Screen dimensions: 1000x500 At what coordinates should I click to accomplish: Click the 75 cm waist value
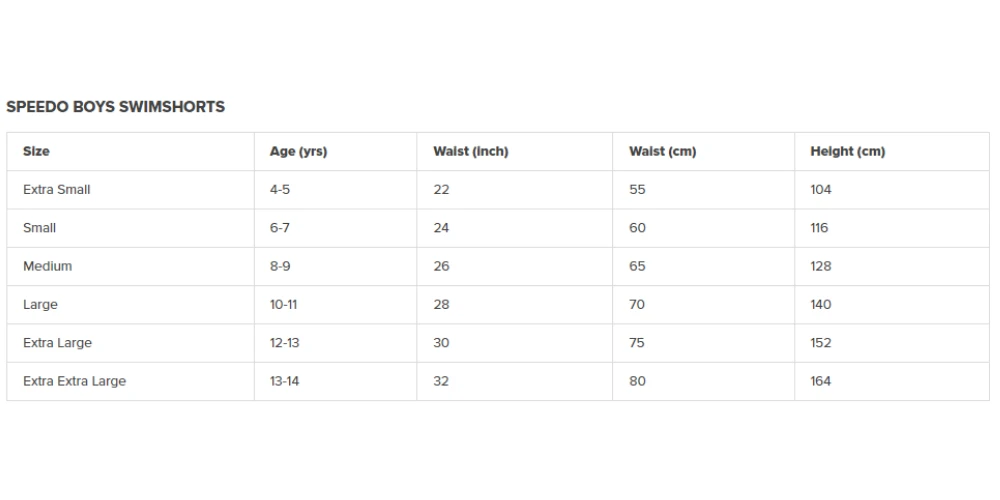(637, 343)
